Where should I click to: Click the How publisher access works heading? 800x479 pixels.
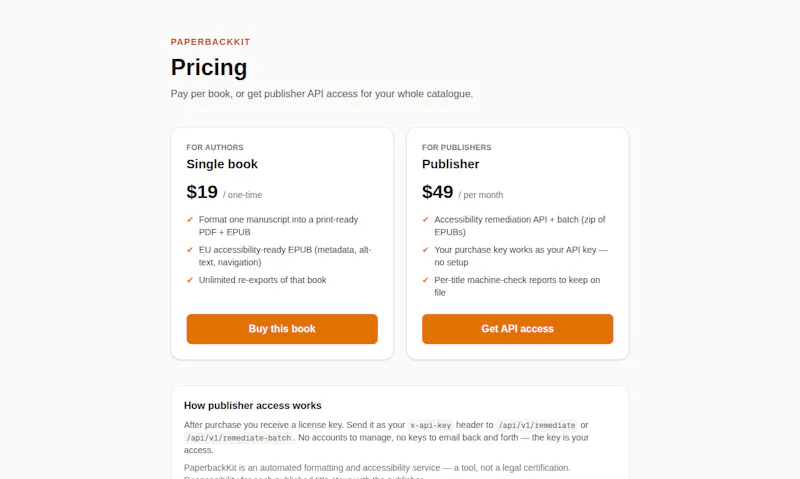[253, 406]
